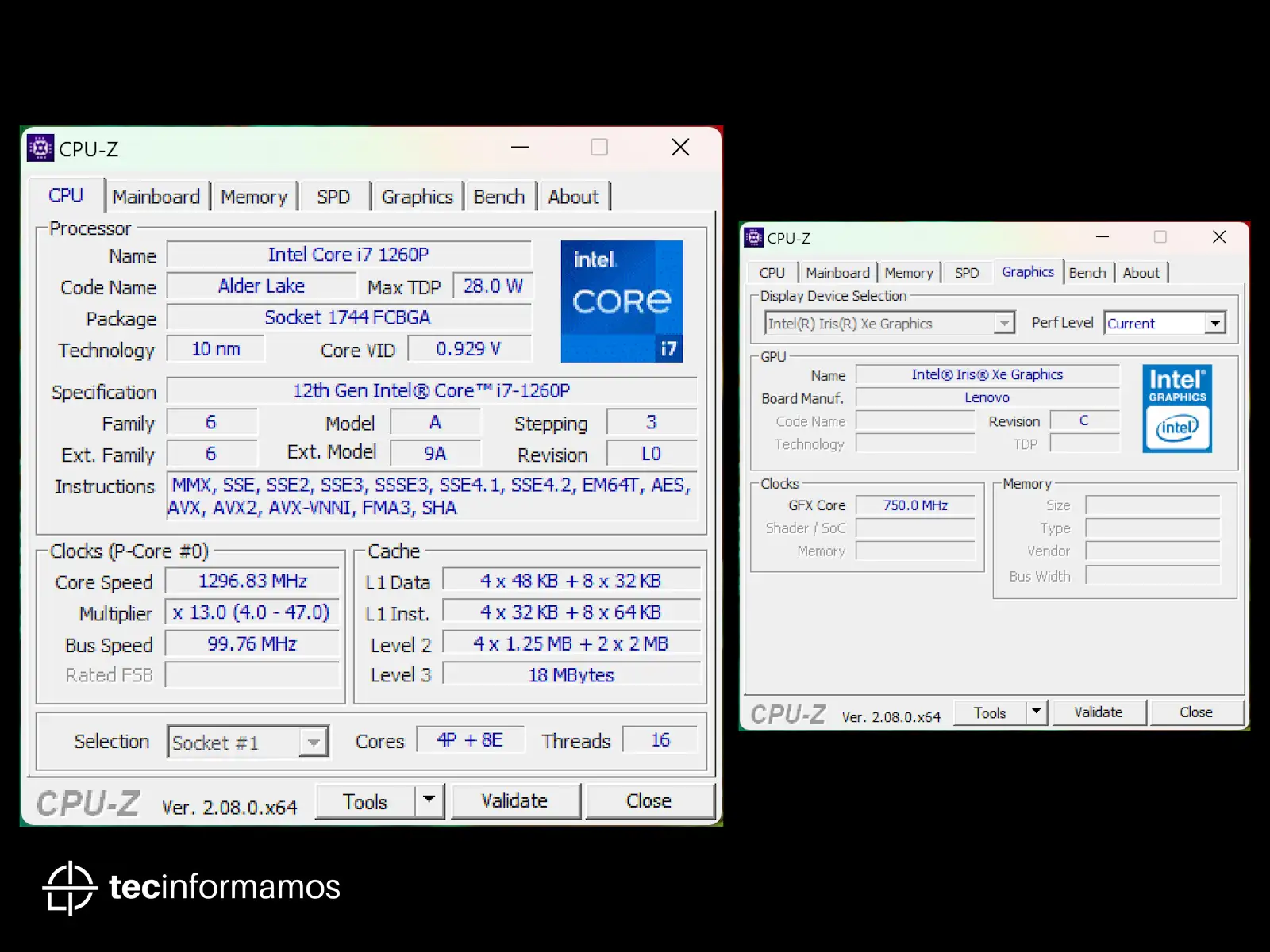Click the Max TDP value '28.0 W'
Viewport: 1270px width, 952px height.
pos(493,286)
